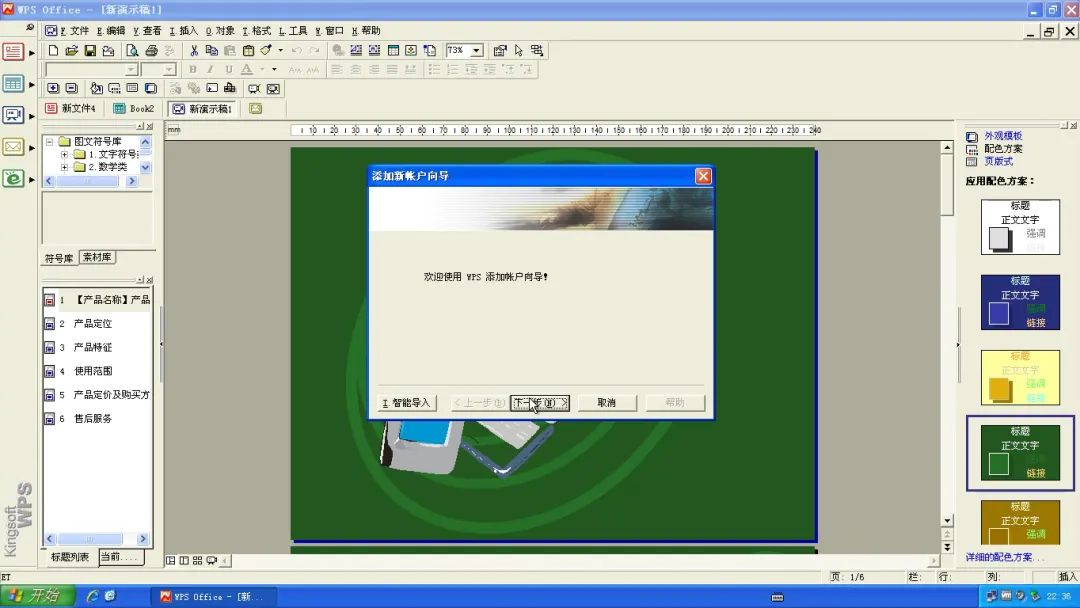Open the mail document tab envelope icon

(x=256, y=108)
